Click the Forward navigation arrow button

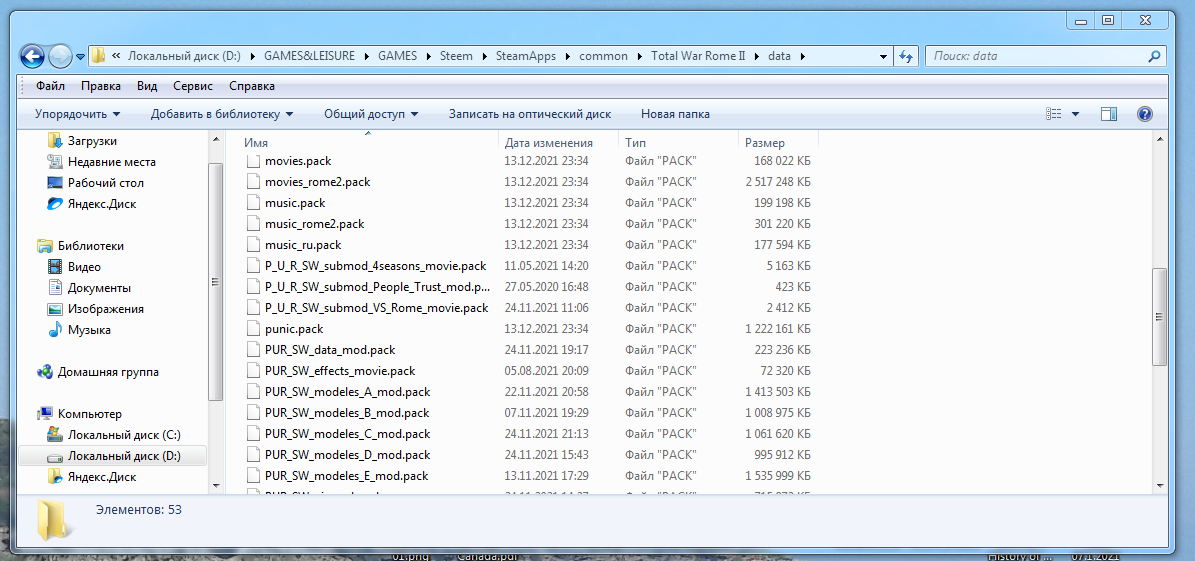60,56
